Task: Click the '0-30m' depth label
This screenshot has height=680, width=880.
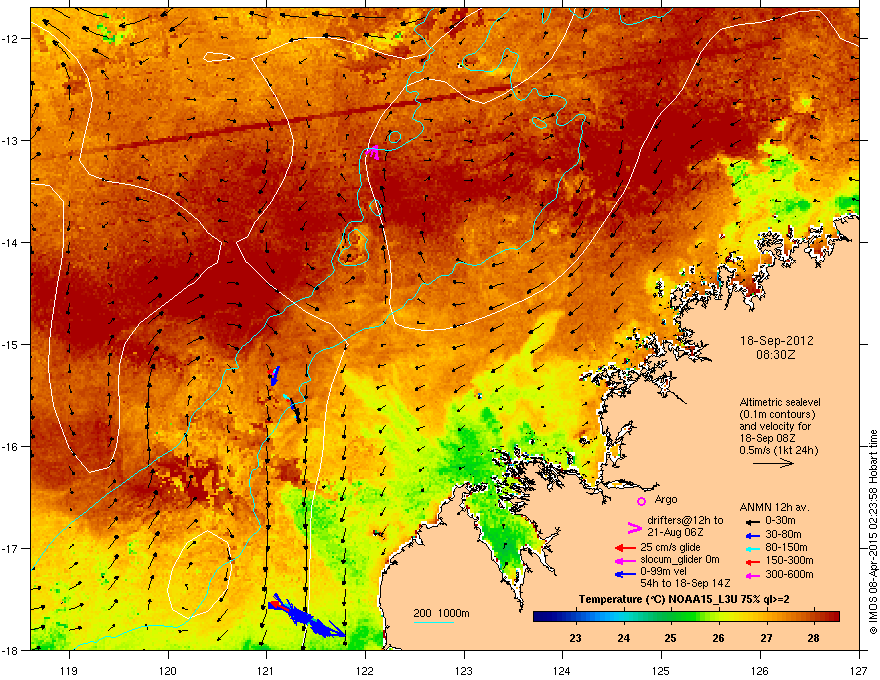Action: (x=779, y=521)
